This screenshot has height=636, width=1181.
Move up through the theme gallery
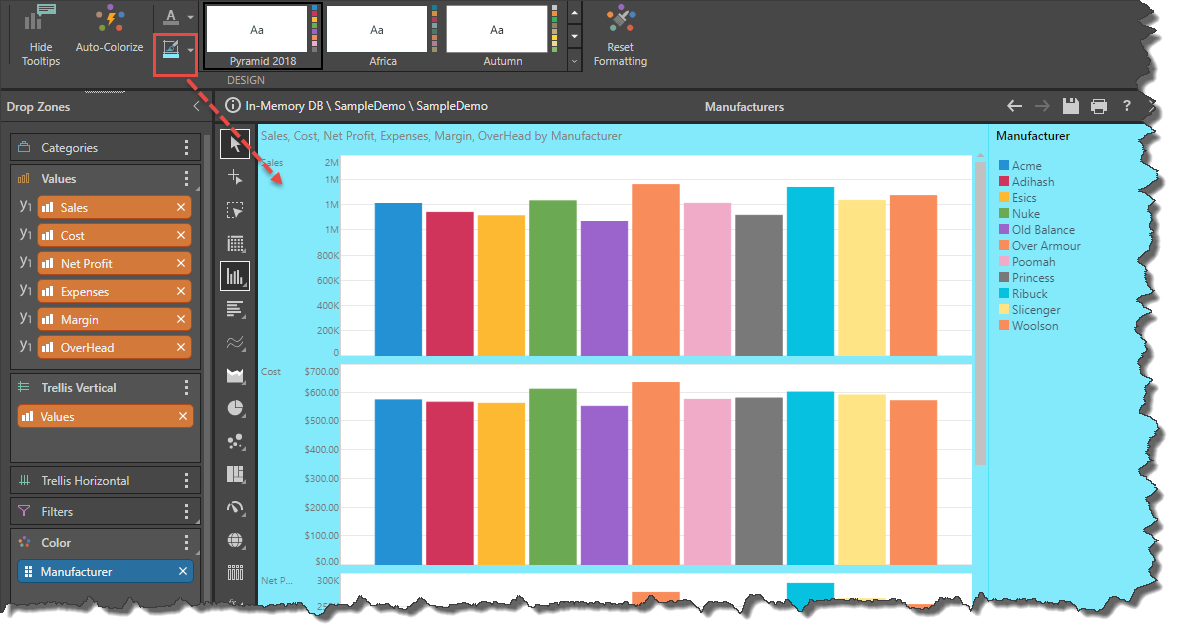[x=575, y=13]
